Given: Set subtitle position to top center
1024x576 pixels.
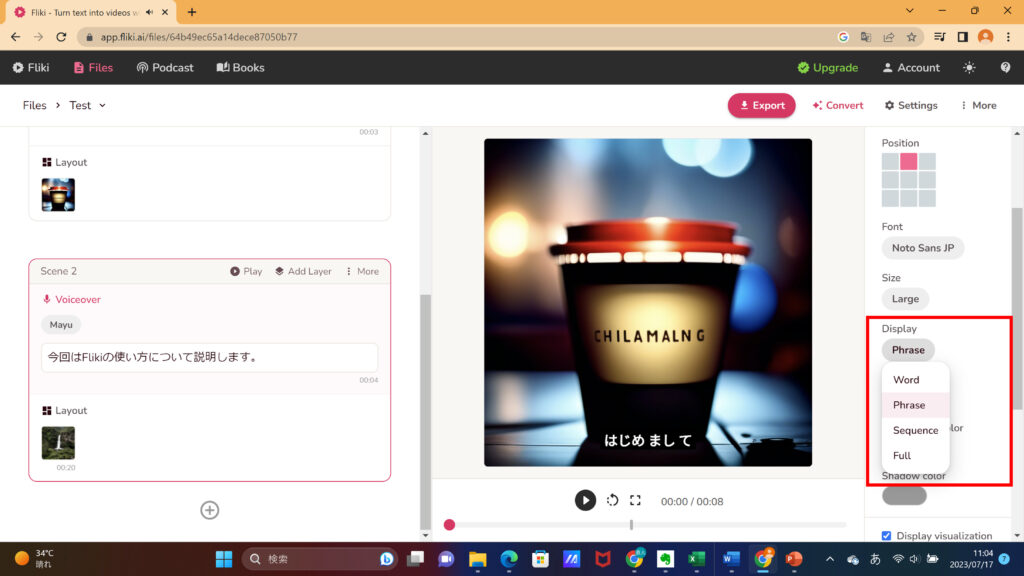Looking at the screenshot, I should 908,161.
